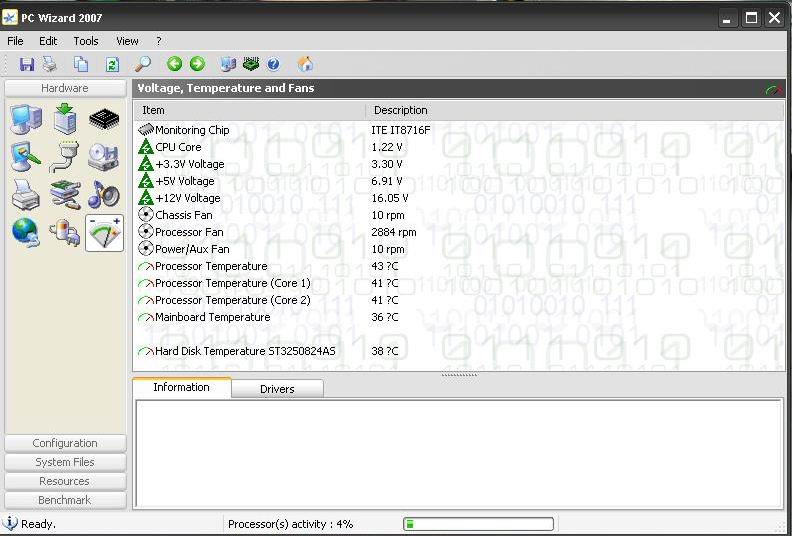Switch to the Drivers tab
The width and height of the screenshot is (792, 536).
277,389
